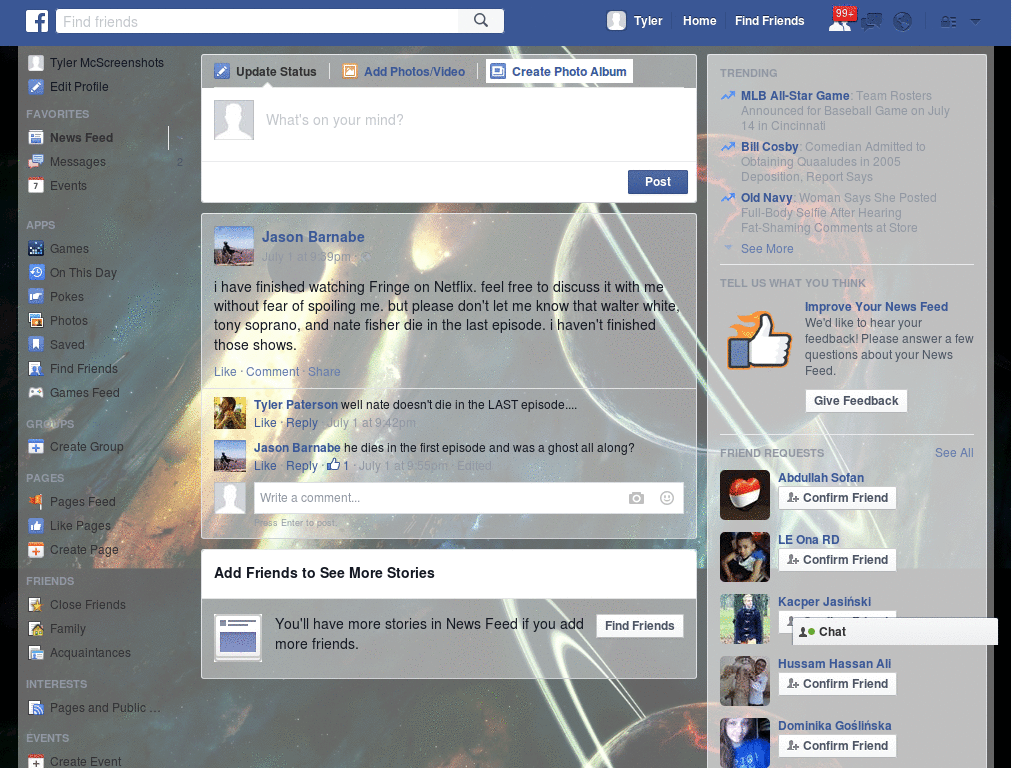The image size is (1024, 768).
Task: Select the Create Photo Album tab
Action: [x=559, y=71]
